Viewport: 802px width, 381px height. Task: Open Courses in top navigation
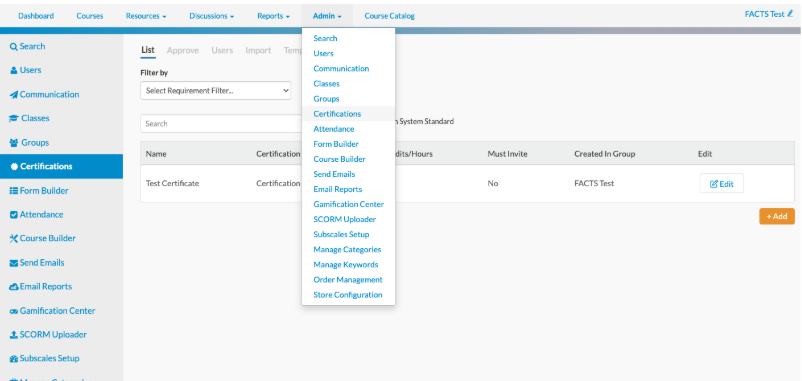[x=90, y=16]
